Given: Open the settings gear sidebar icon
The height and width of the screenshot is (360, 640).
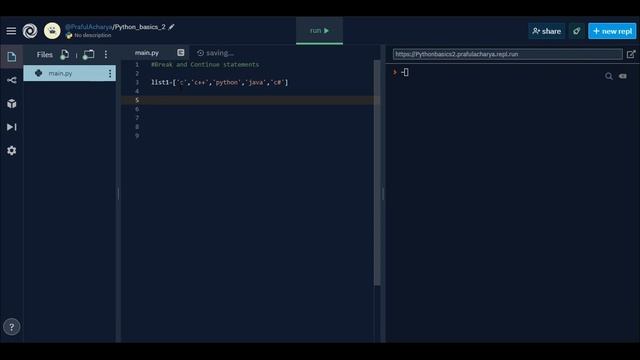Looking at the screenshot, I should coord(11,151).
